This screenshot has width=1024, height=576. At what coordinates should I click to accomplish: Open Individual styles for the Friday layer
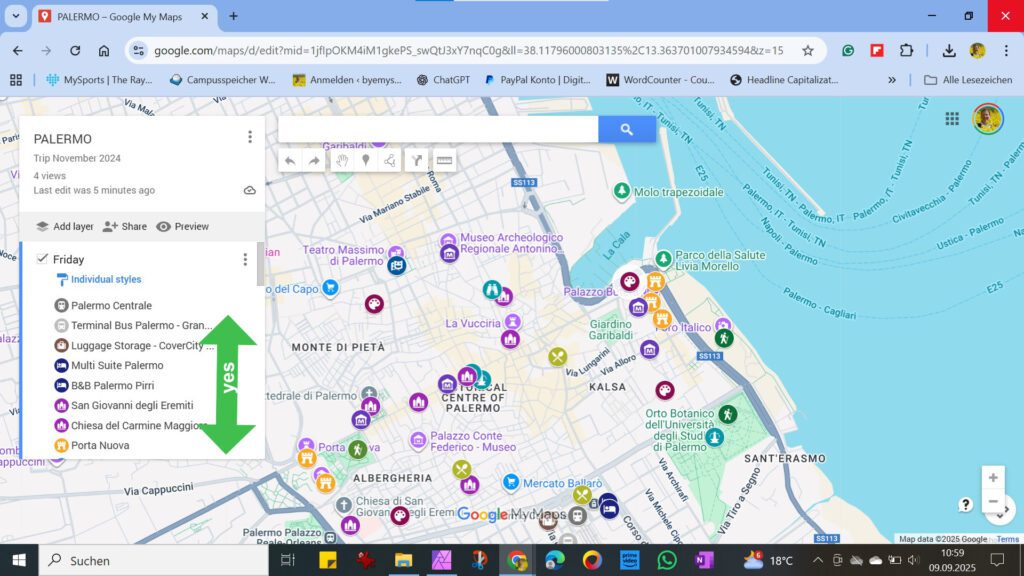pyautogui.click(x=104, y=279)
